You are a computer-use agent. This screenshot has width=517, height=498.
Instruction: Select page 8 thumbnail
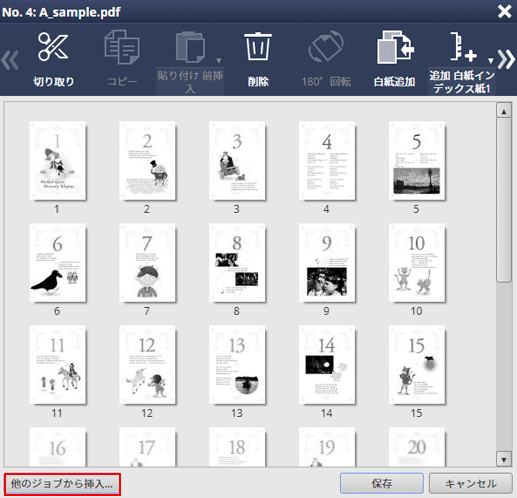(x=237, y=263)
